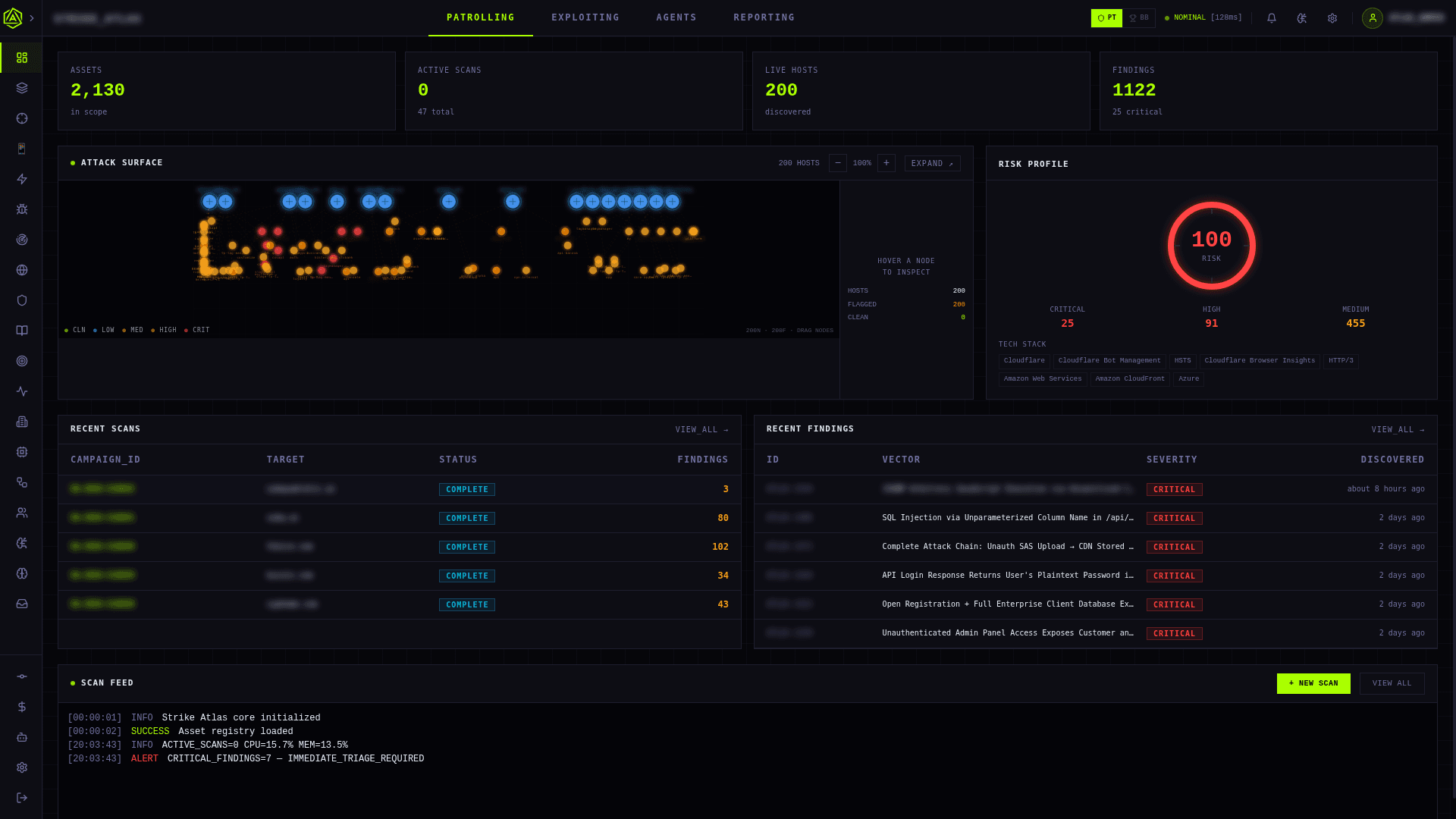The width and height of the screenshot is (1456, 819).
Task: Click VIEW ALL in Scan Feed
Action: coord(1392,683)
